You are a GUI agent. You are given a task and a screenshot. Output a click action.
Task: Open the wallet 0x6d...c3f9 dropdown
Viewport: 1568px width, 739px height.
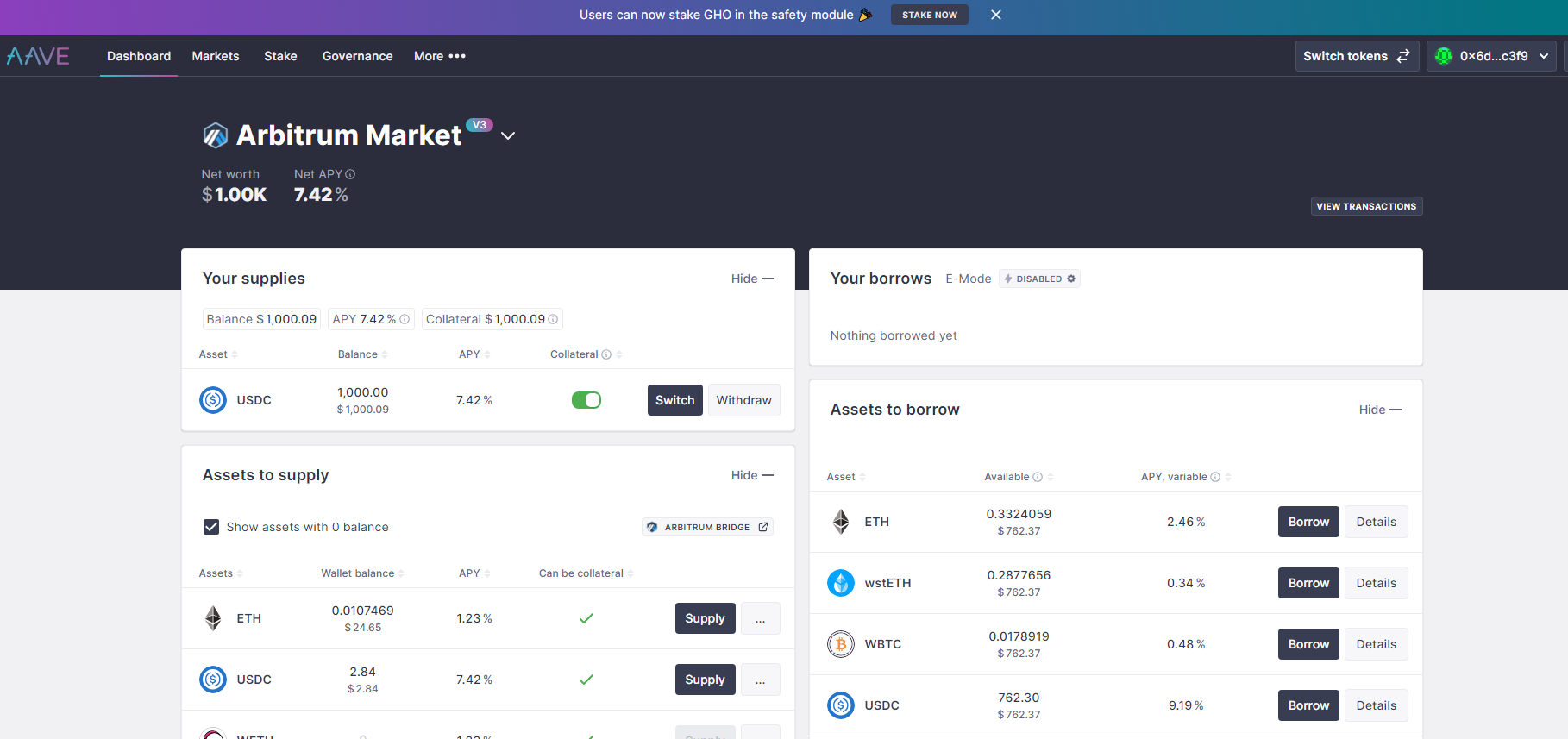pos(1491,56)
